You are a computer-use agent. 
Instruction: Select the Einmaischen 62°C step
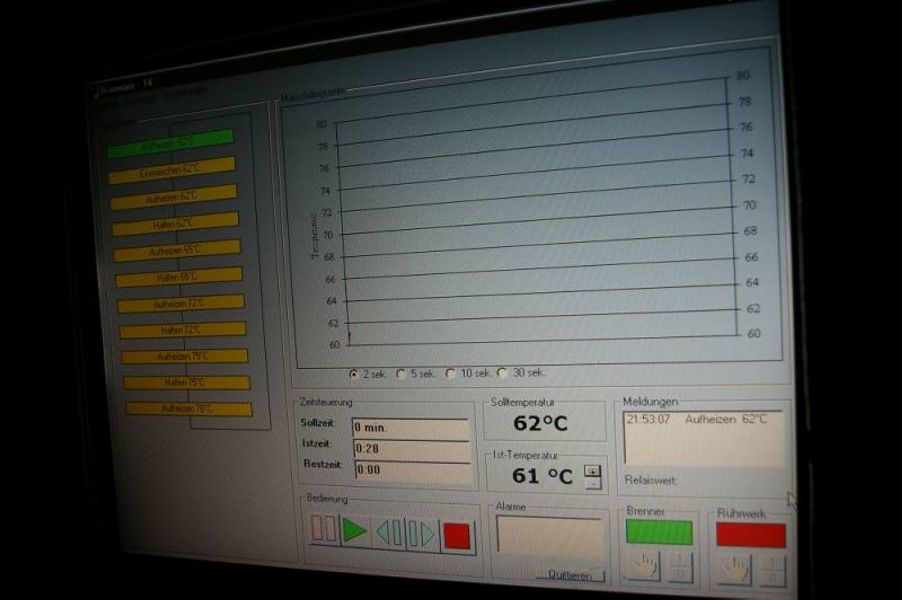click(172, 171)
